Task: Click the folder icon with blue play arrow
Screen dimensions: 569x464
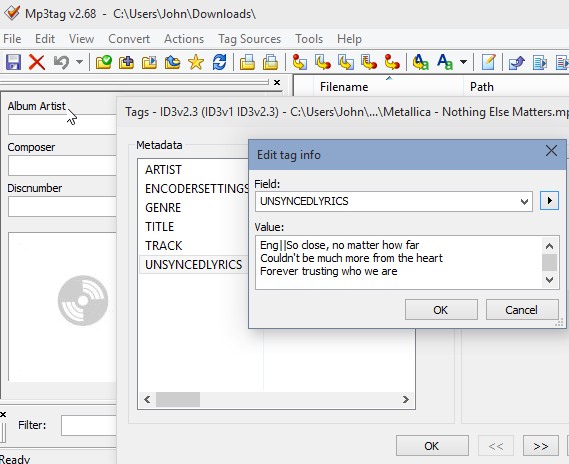Action: [149, 62]
